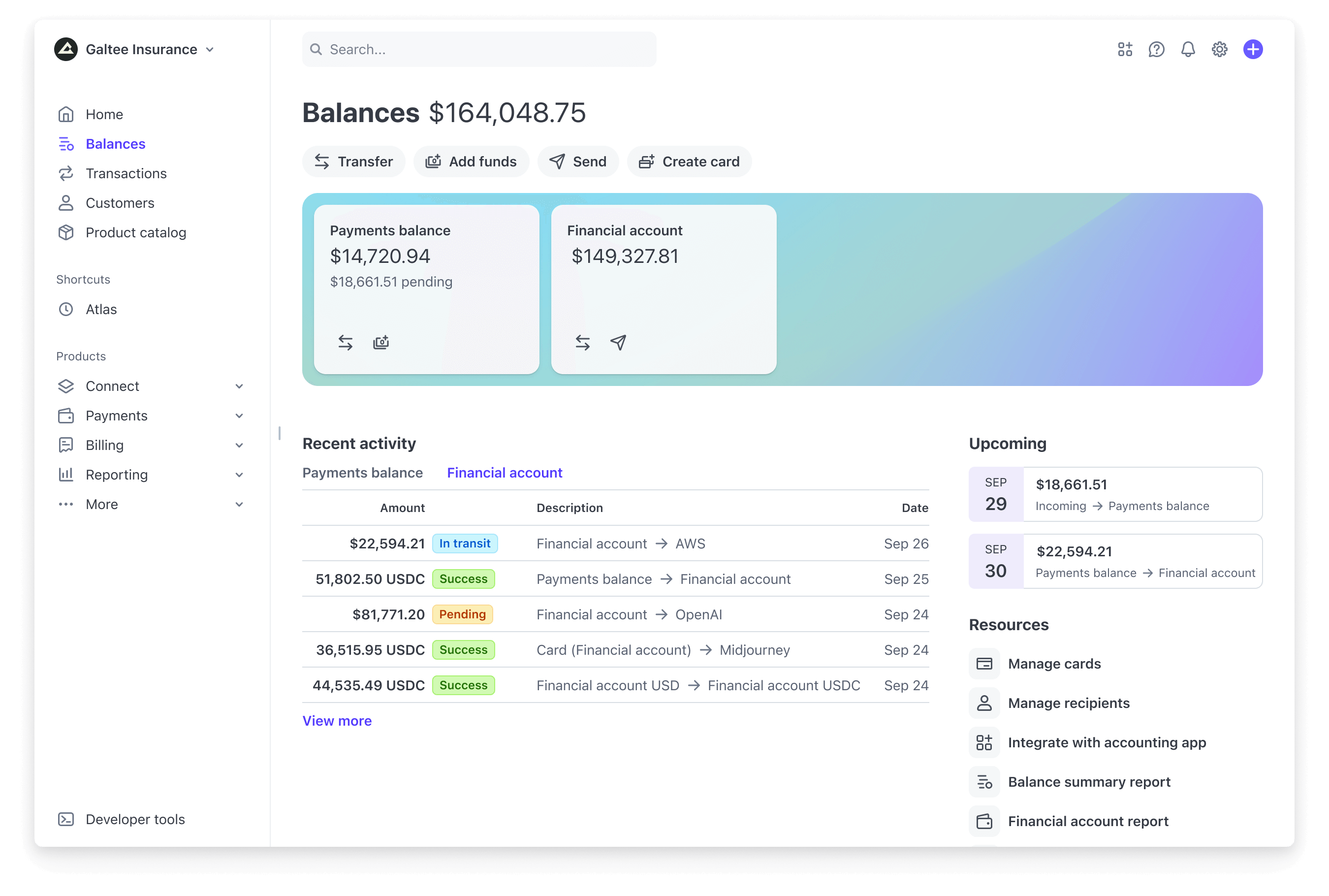The width and height of the screenshot is (1329, 896).
Task: Open settings with the gear icon
Action: [1219, 49]
